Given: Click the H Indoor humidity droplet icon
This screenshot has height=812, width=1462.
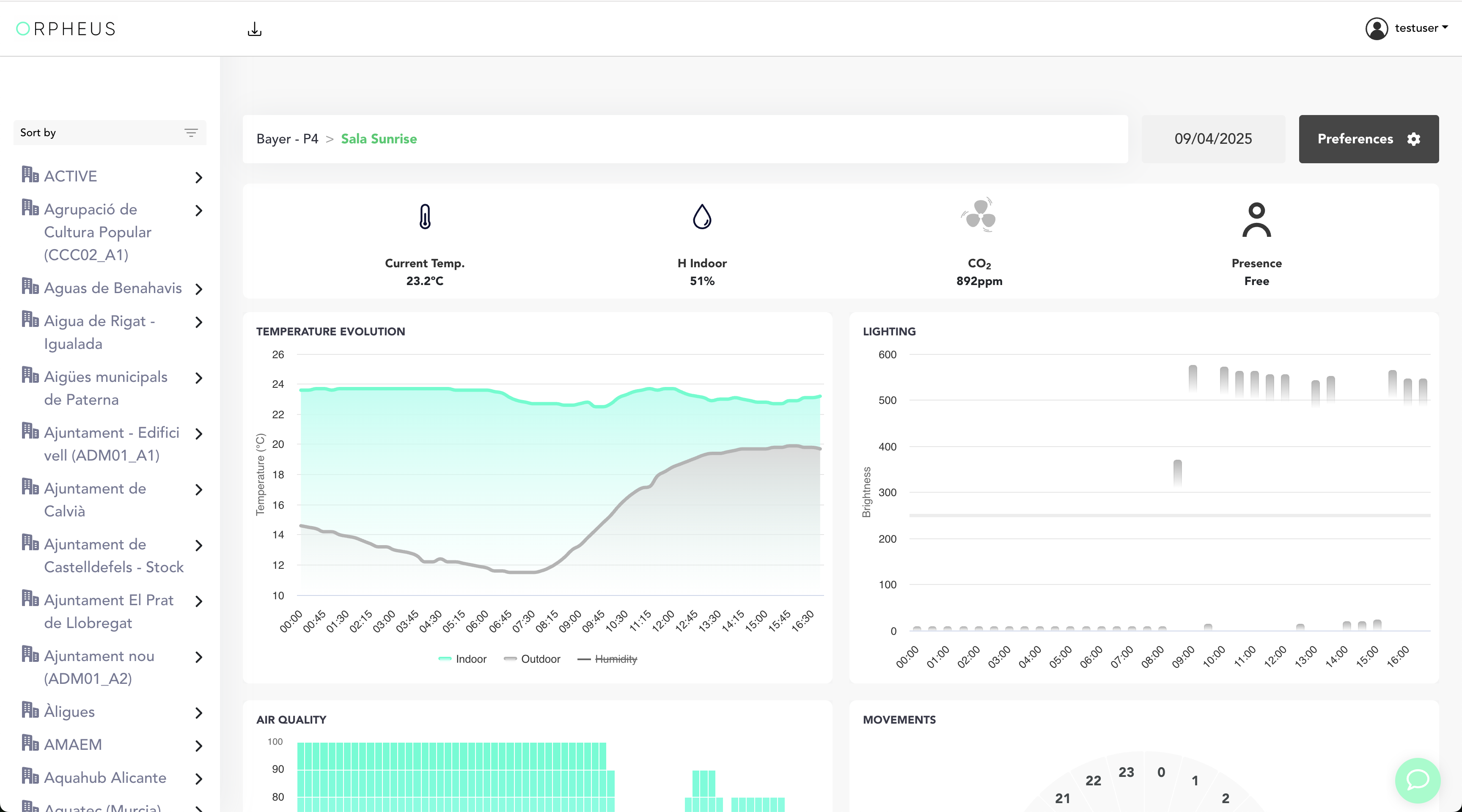Looking at the screenshot, I should coord(702,216).
